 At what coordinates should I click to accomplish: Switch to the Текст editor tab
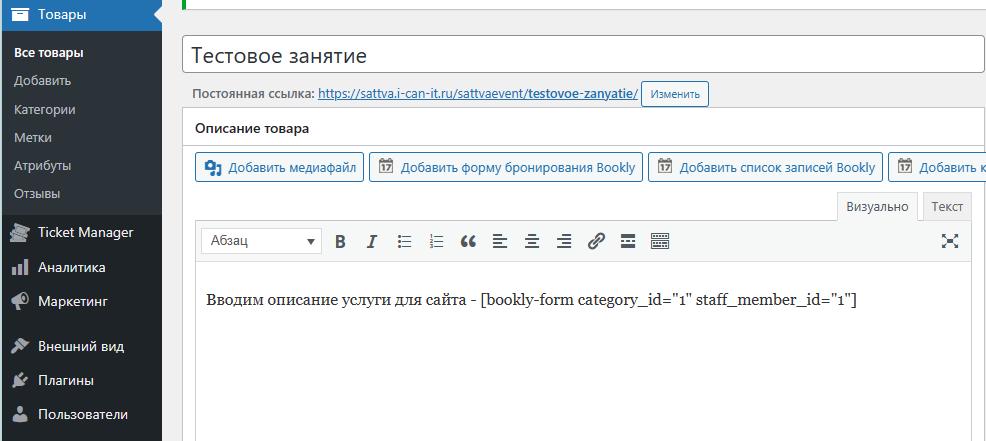(946, 206)
